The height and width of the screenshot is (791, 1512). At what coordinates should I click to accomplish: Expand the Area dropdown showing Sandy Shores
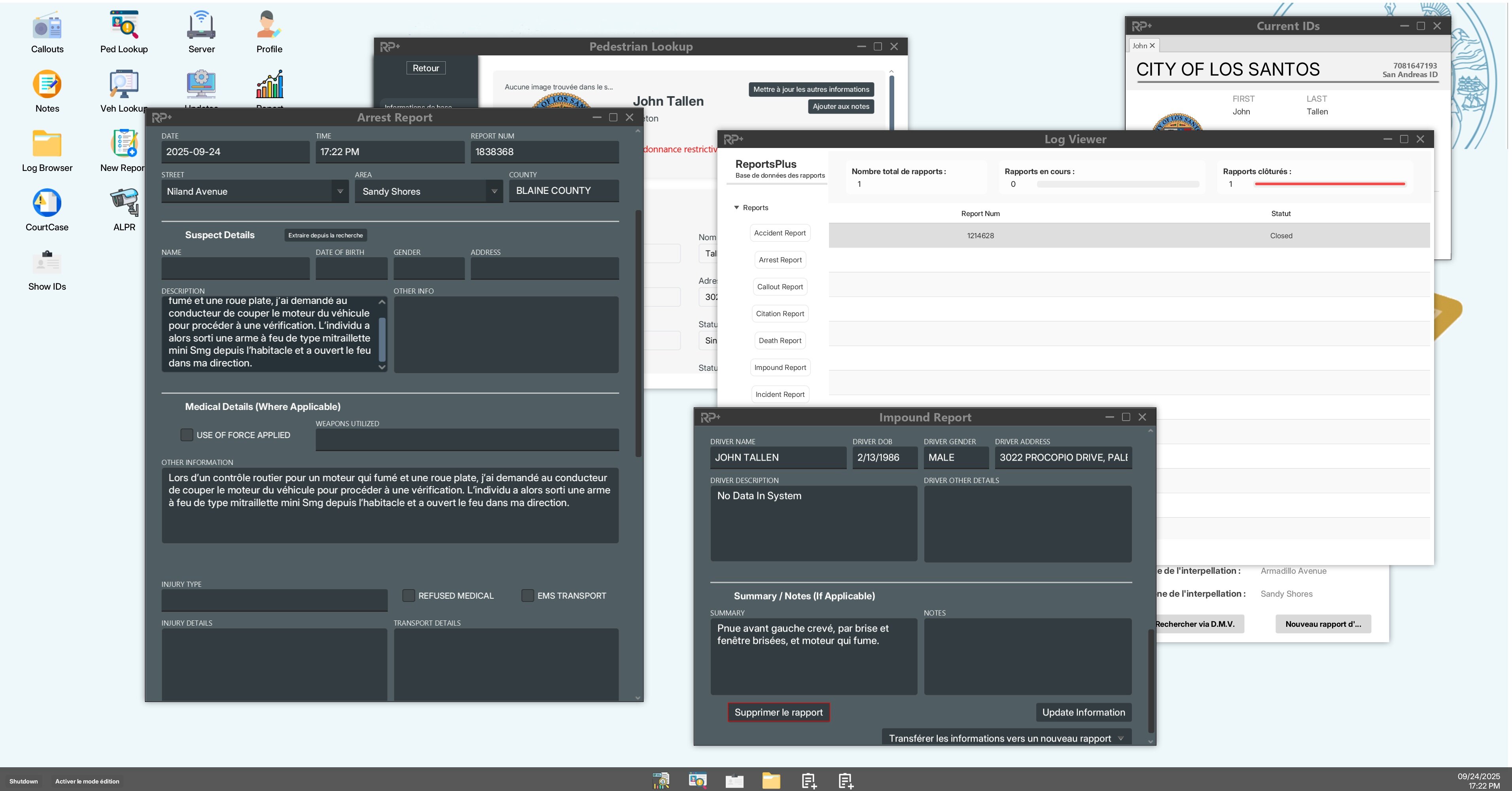click(x=494, y=192)
